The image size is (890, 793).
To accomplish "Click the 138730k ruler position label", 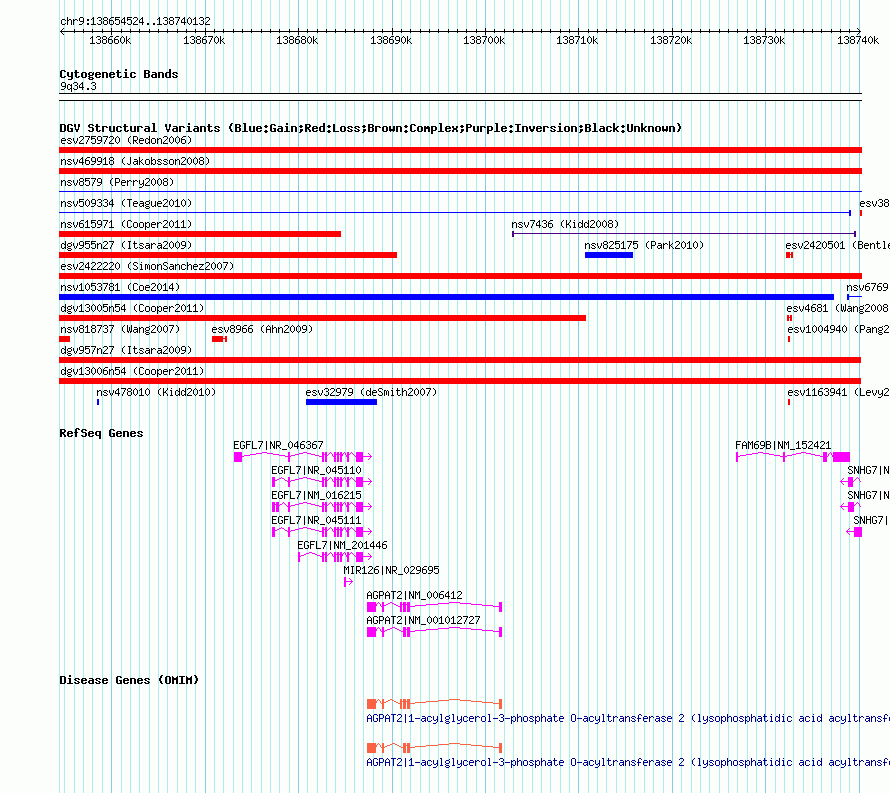I will tap(764, 40).
